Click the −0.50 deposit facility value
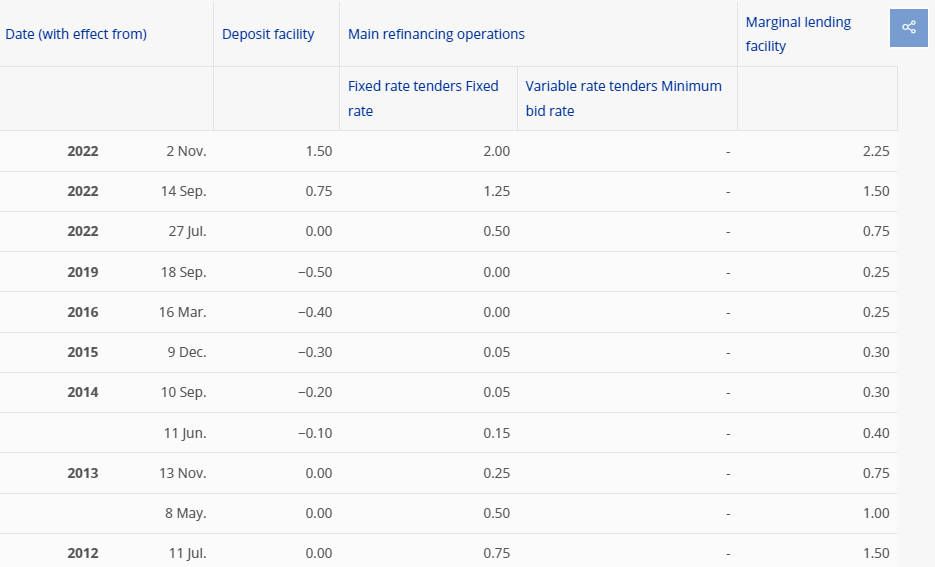 pos(315,272)
